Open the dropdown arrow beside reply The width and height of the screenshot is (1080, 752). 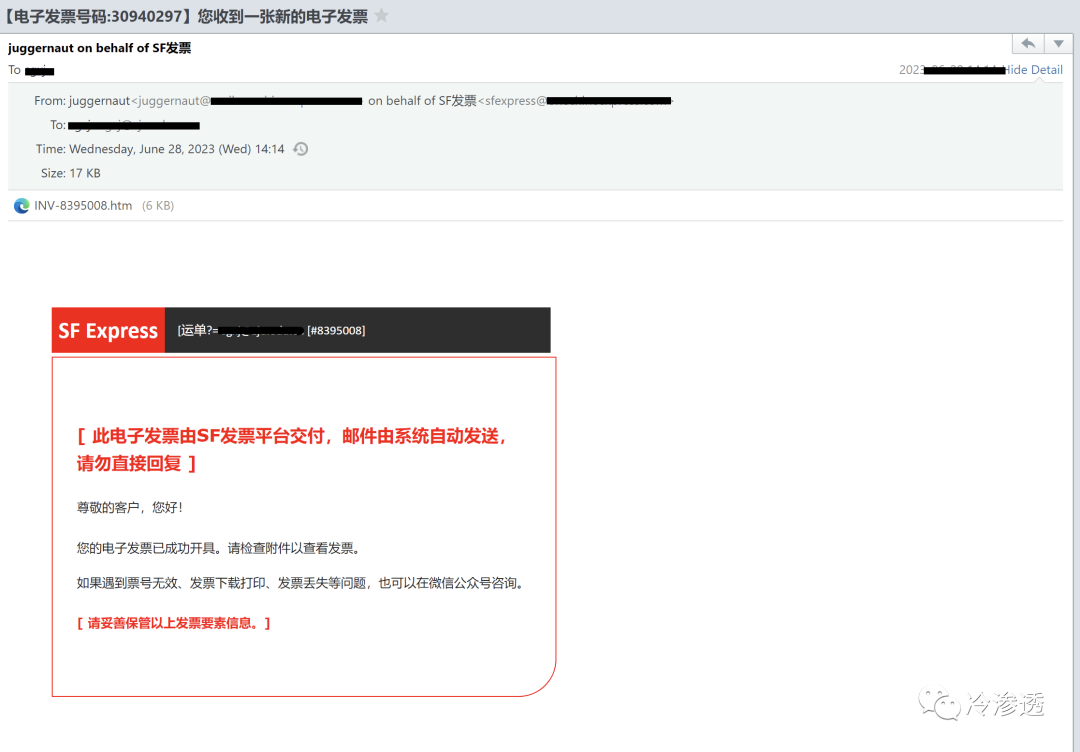click(x=1059, y=44)
